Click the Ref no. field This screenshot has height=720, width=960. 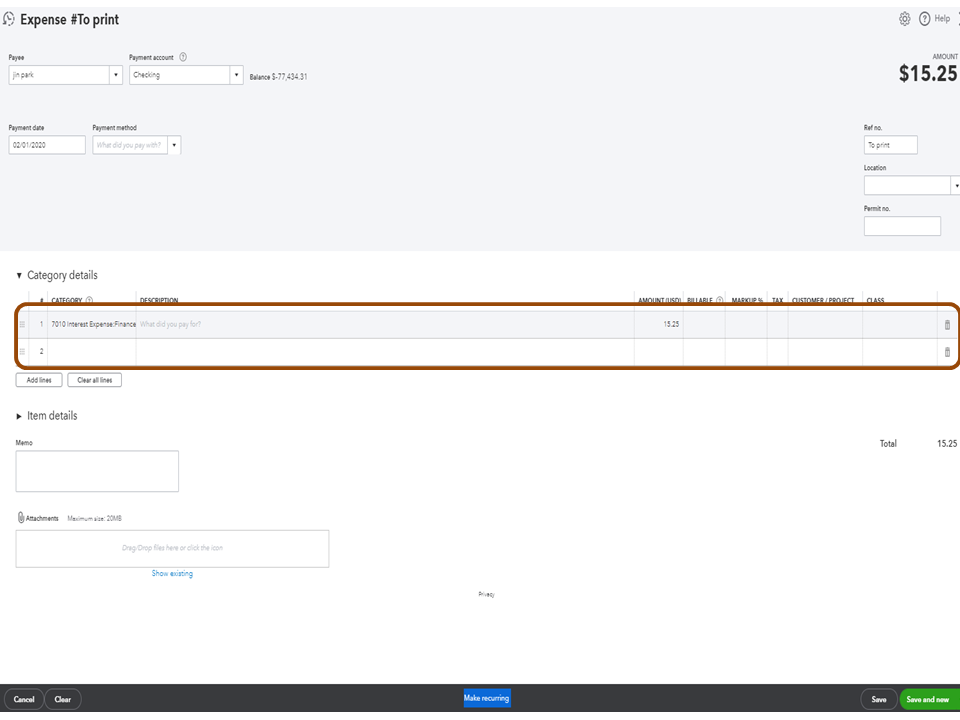coord(891,145)
